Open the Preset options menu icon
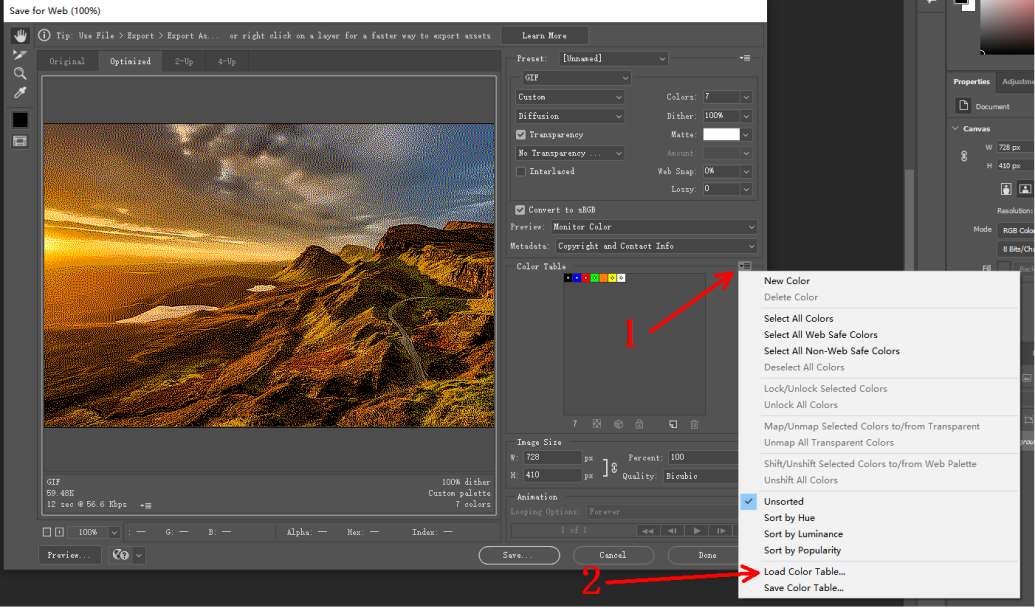Viewport: 1035px width, 609px height. [x=745, y=58]
